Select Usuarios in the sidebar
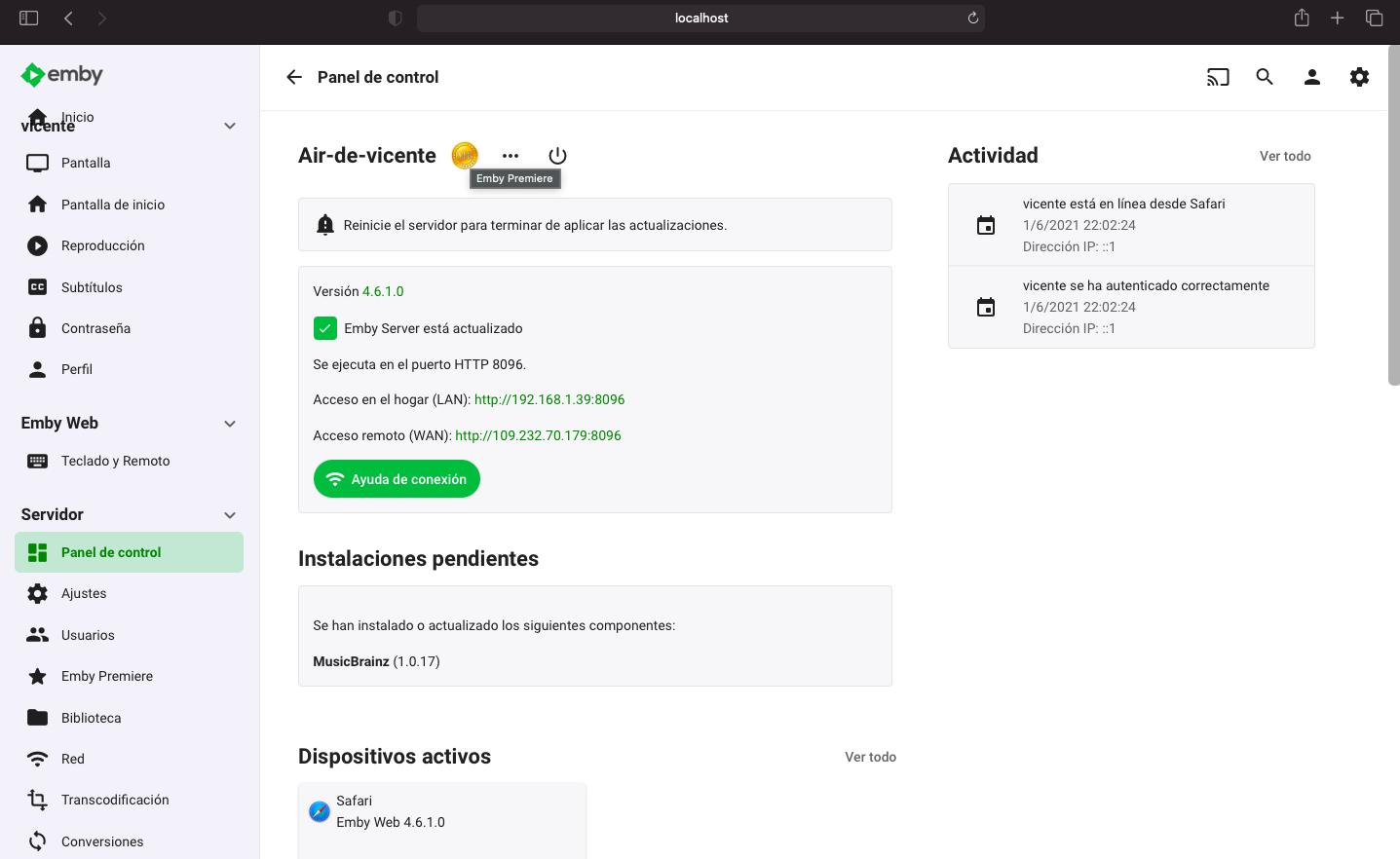The width and height of the screenshot is (1400, 859). pos(88,635)
